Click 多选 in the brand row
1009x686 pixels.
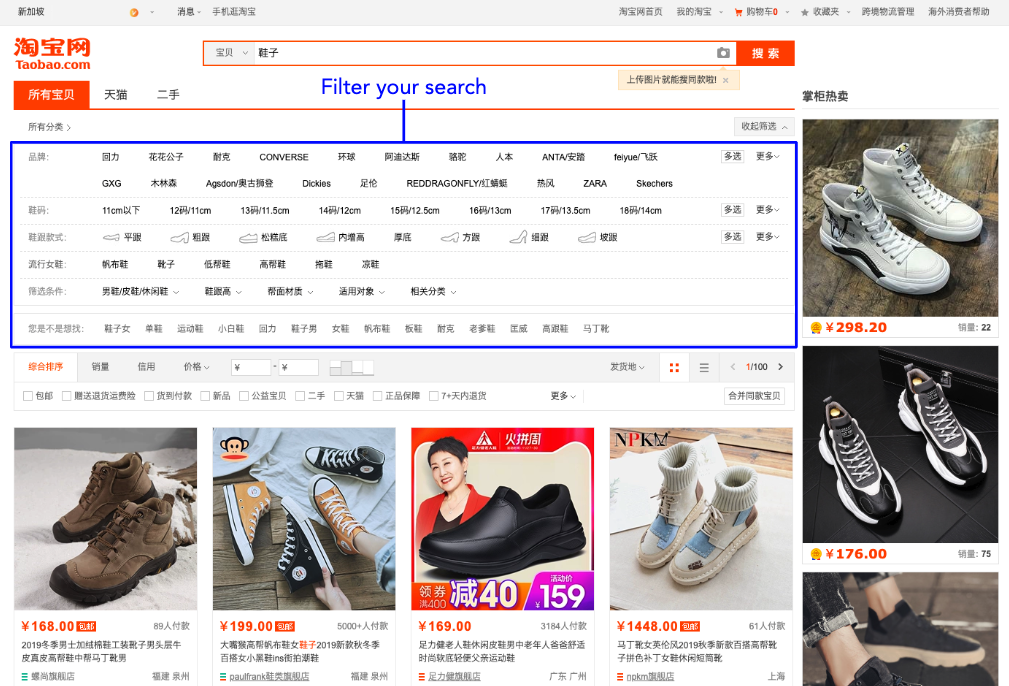[732, 156]
